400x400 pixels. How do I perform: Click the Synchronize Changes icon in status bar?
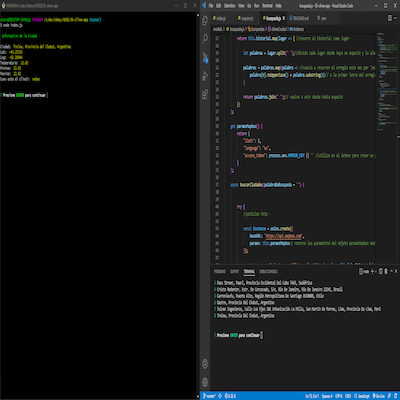(220, 396)
